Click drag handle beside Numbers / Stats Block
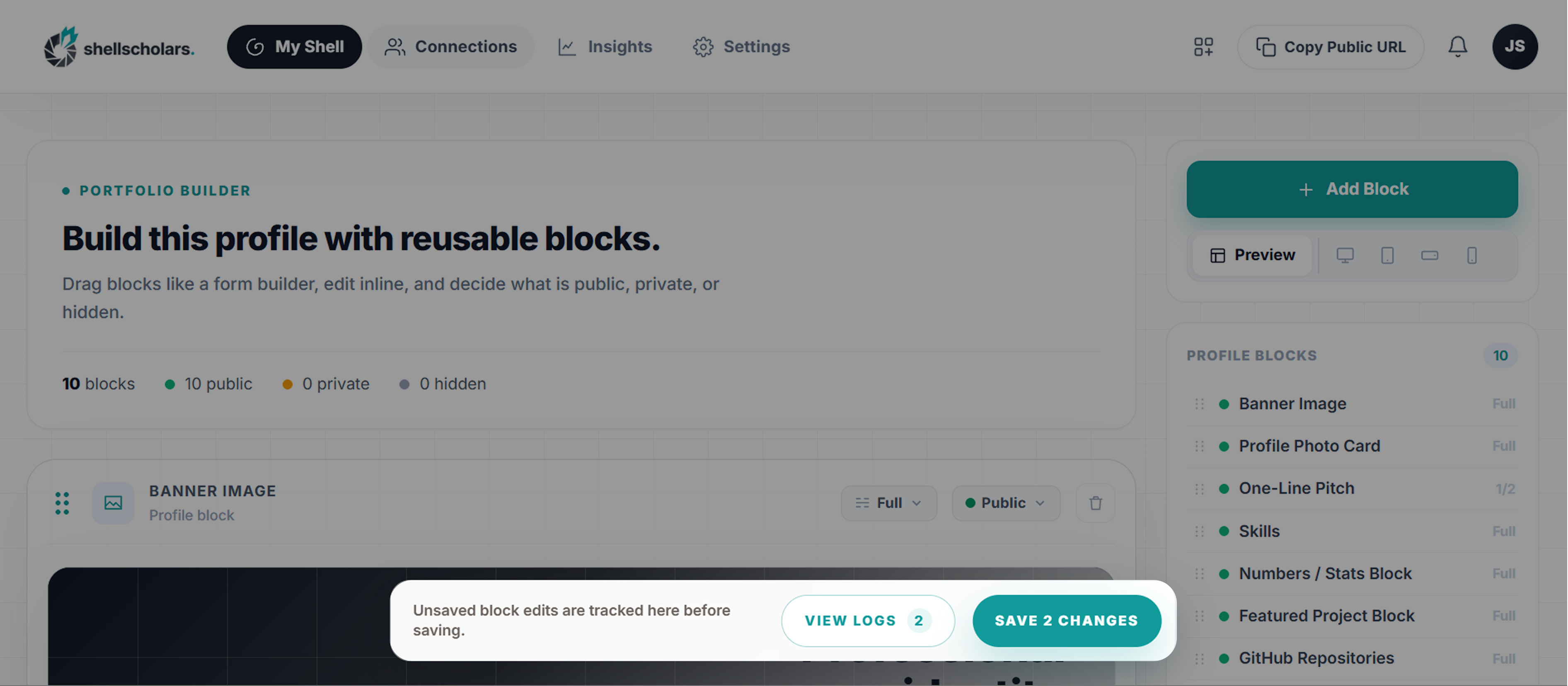This screenshot has width=1568, height=686. click(1199, 574)
